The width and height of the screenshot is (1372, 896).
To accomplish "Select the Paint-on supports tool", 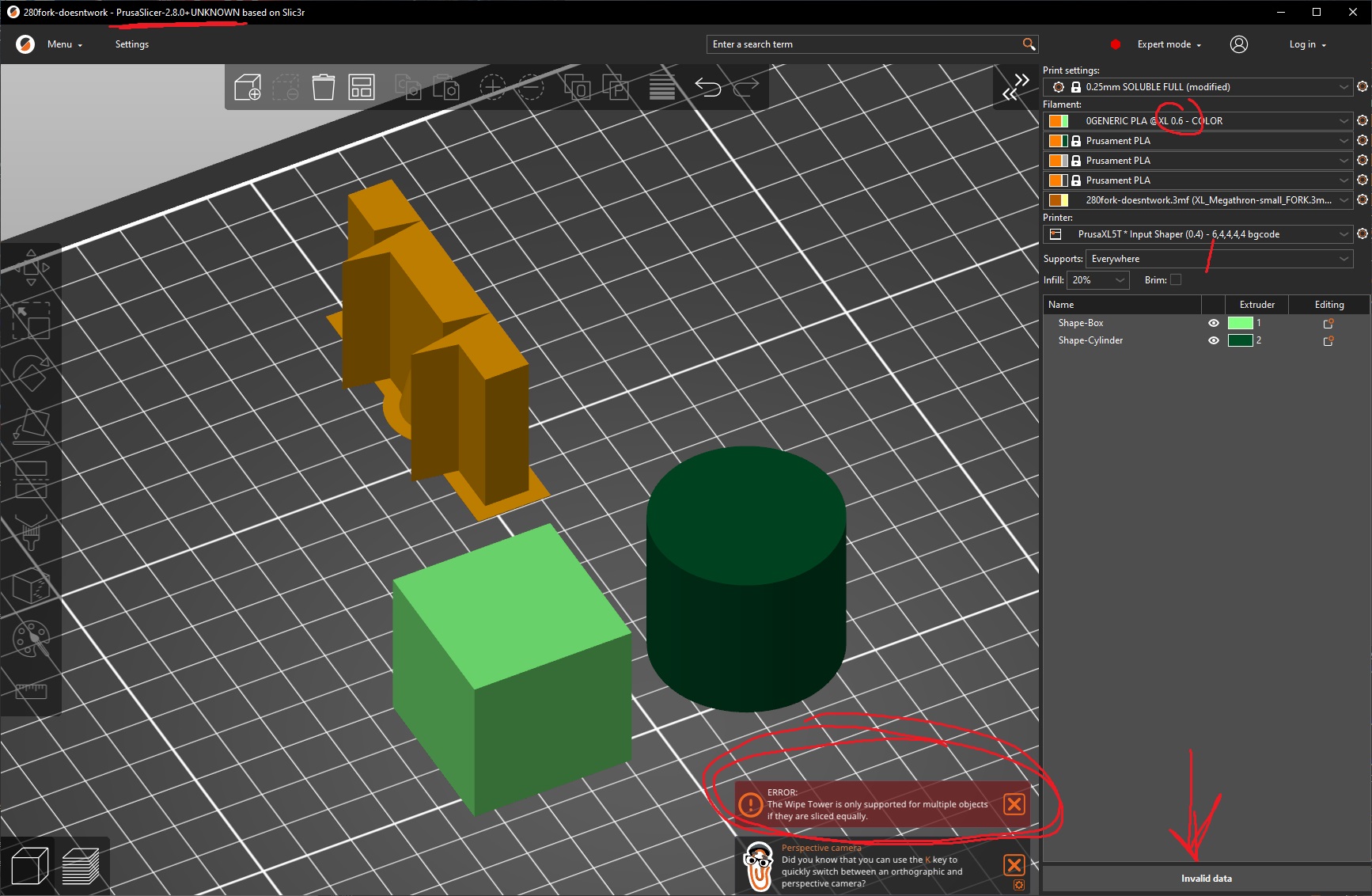I will click(x=31, y=533).
